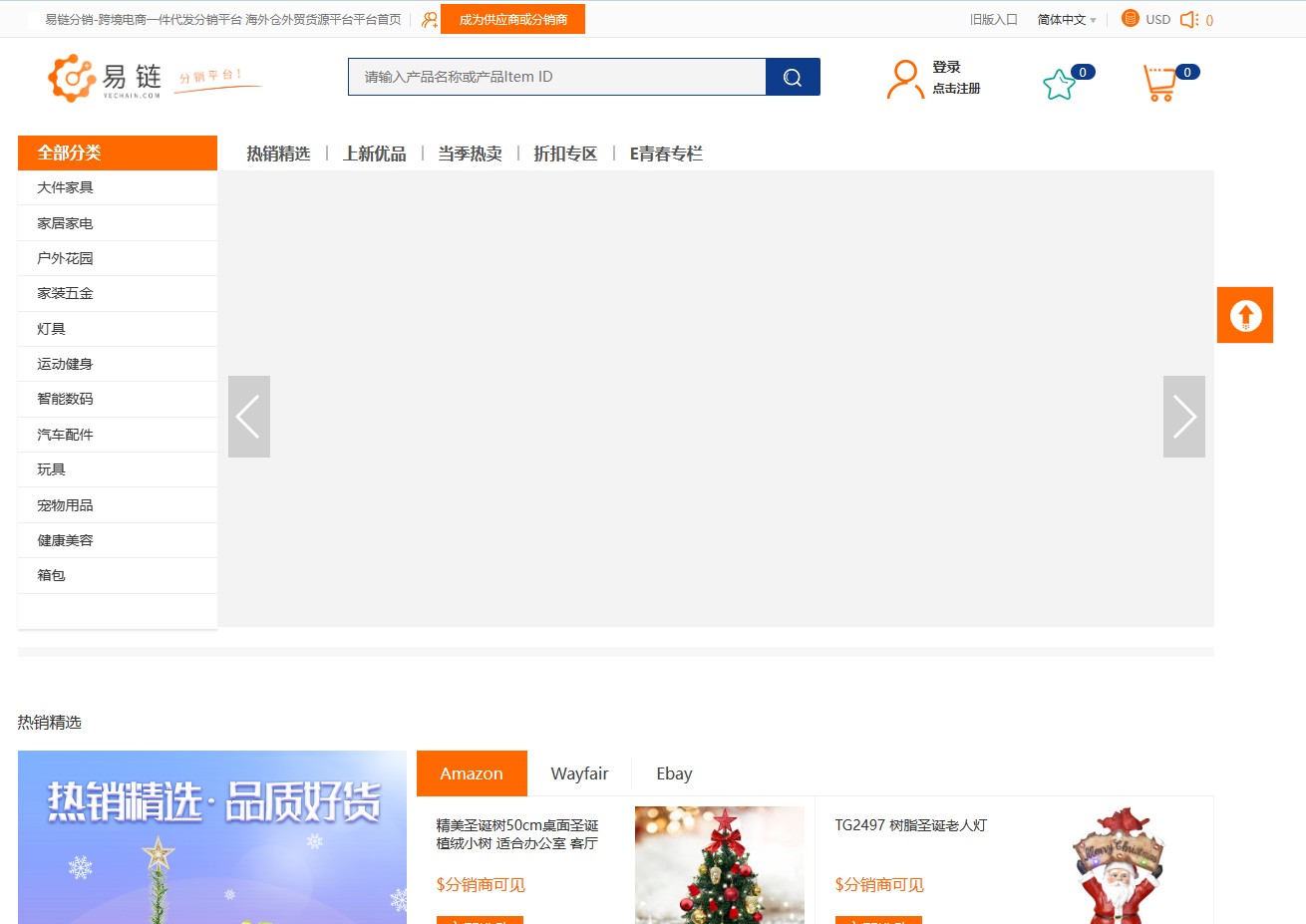Image resolution: width=1306 pixels, height=924 pixels.
Task: Switch to the Ebay tab
Action: [674, 773]
